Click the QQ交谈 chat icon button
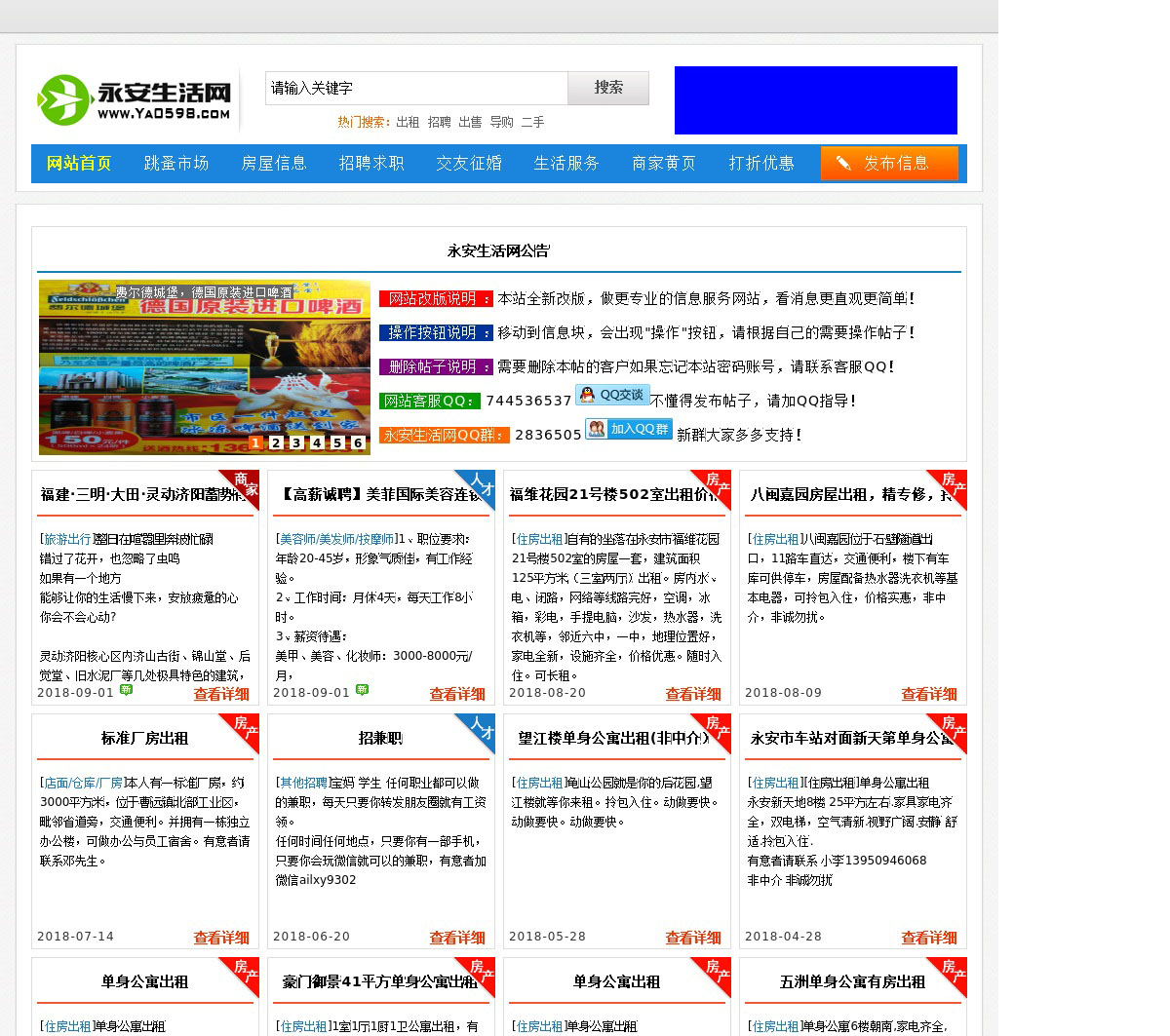The height and width of the screenshot is (1036, 1170). pyautogui.click(x=612, y=395)
